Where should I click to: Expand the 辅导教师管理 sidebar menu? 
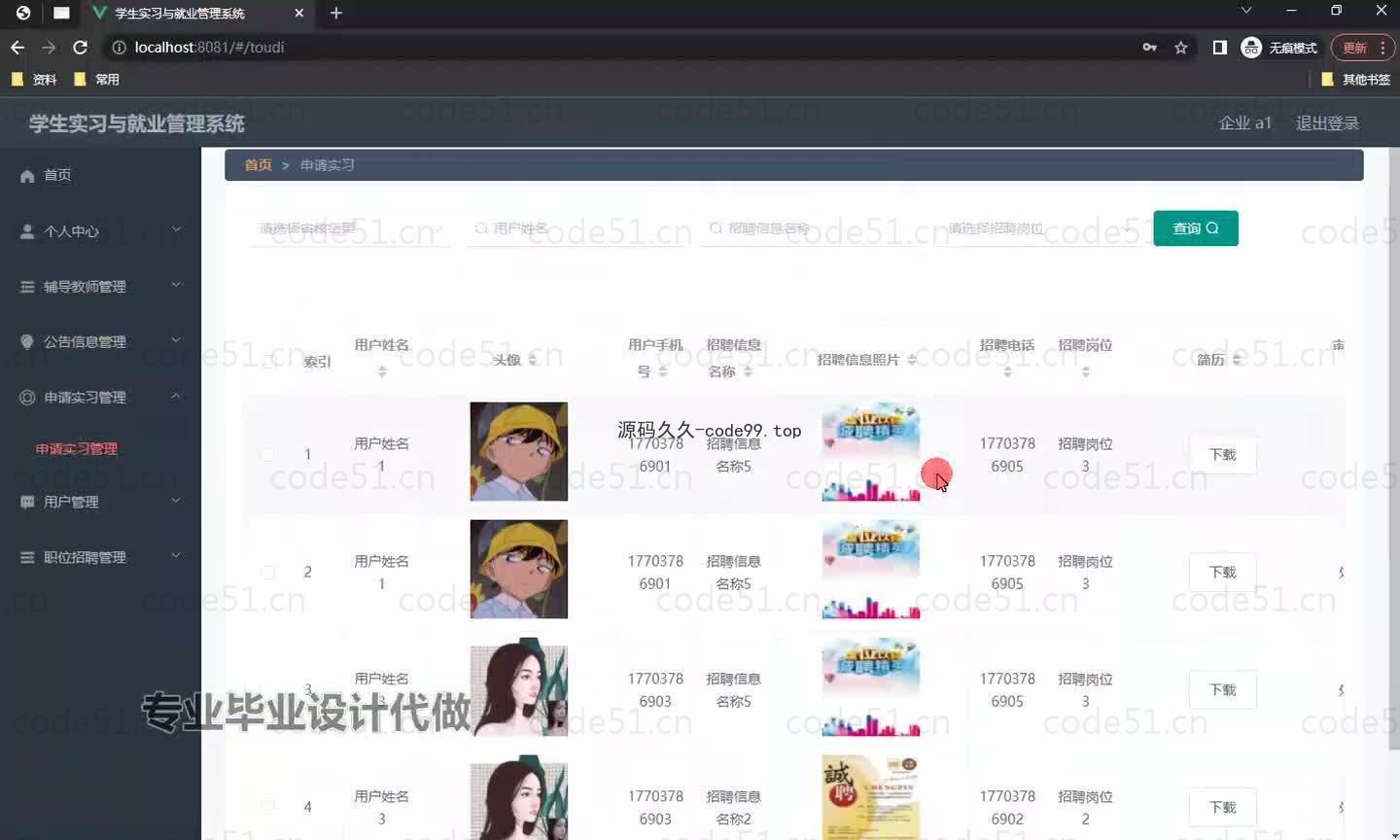(x=100, y=287)
